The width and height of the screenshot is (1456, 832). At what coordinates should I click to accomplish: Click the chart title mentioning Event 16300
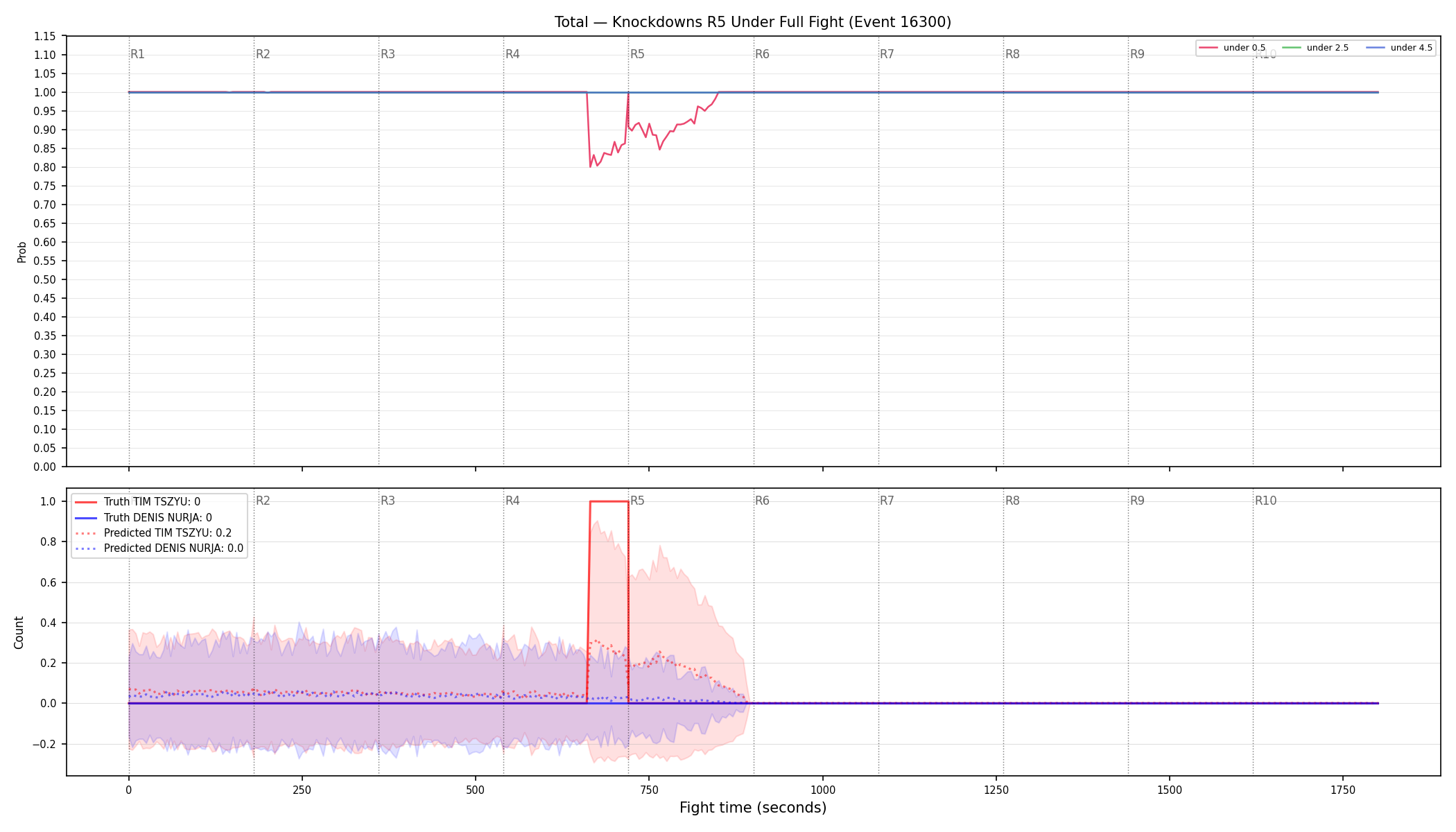click(753, 22)
